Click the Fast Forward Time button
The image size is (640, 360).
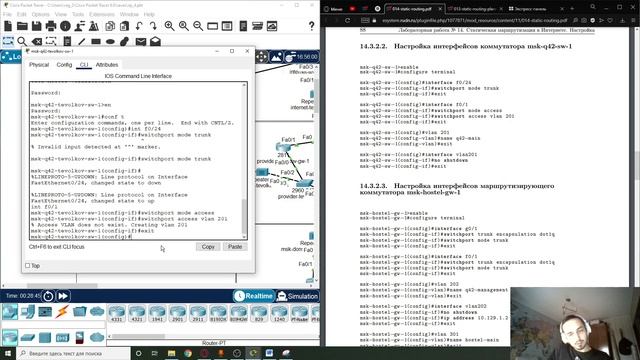63,296
